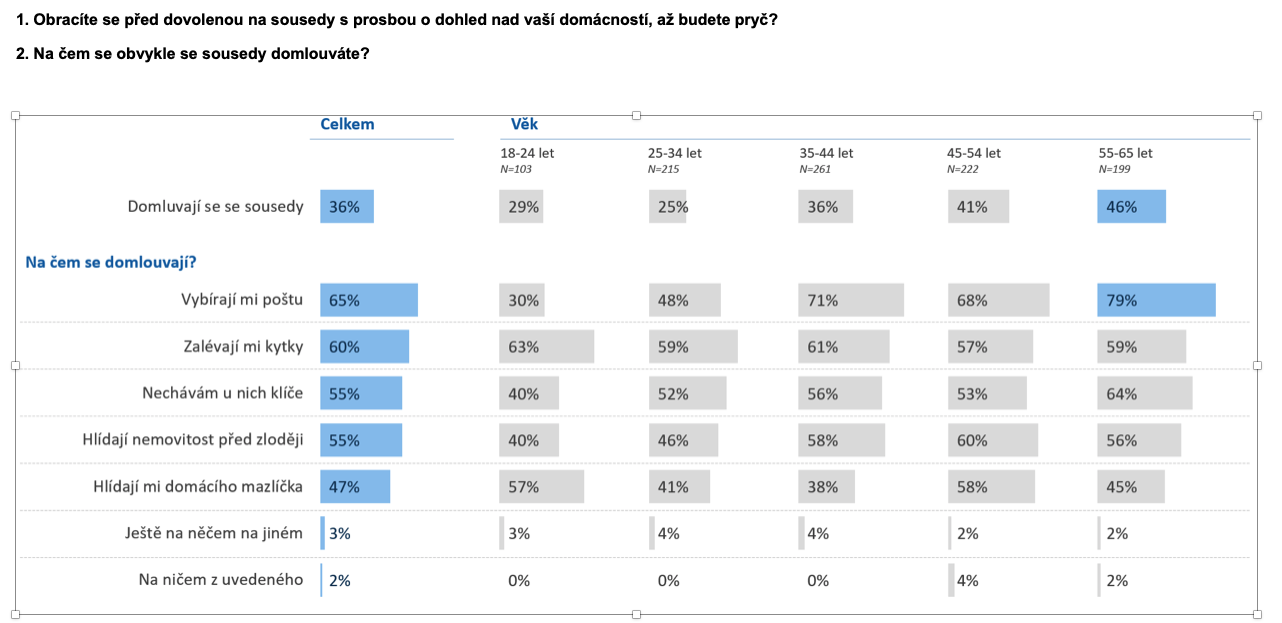1282x623 pixels.
Task: Click the top-middle resize handle of the chart
Action: 636,116
